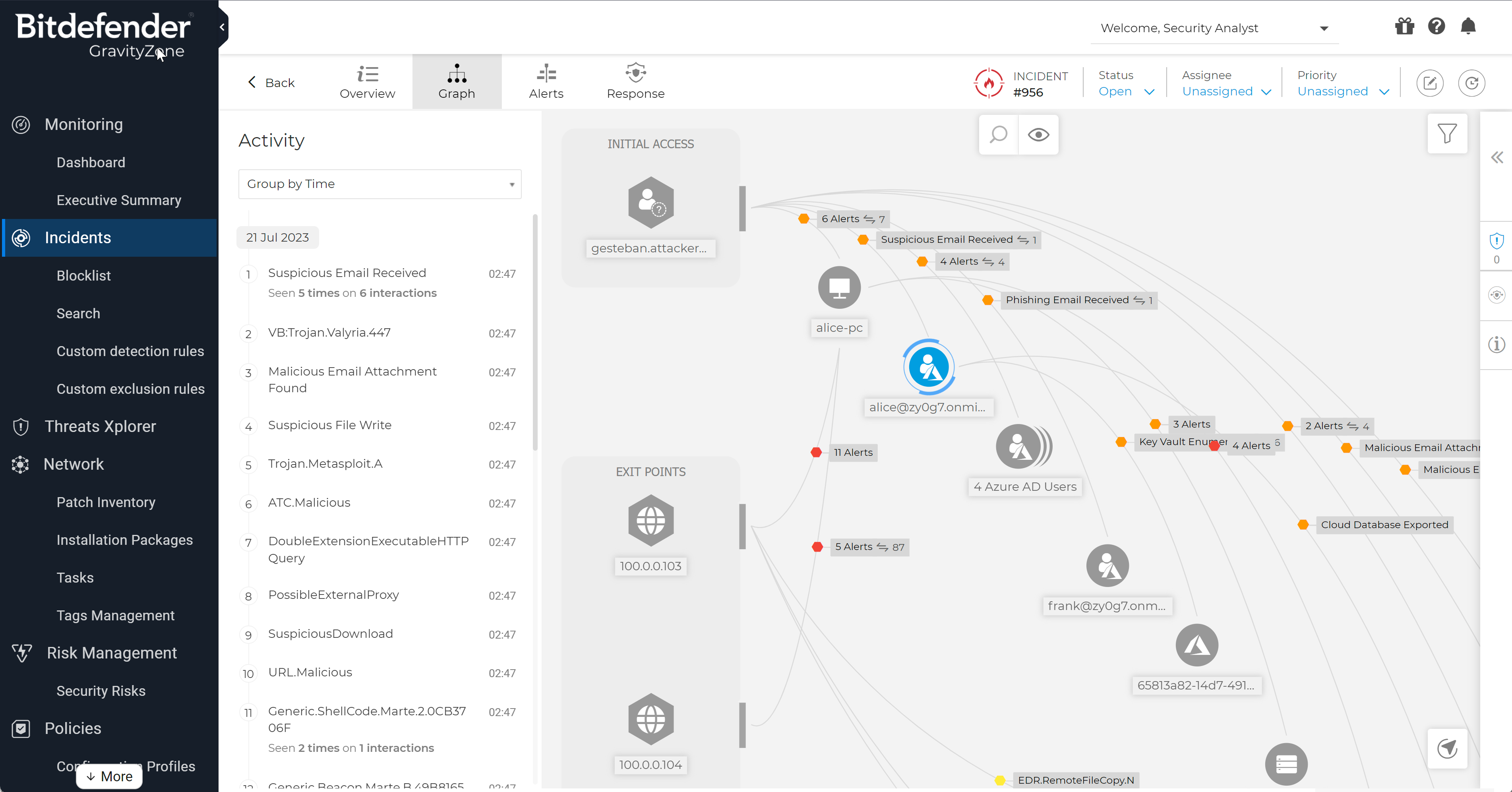The image size is (1512, 792).
Task: Click the incident flame icon
Action: click(x=989, y=83)
